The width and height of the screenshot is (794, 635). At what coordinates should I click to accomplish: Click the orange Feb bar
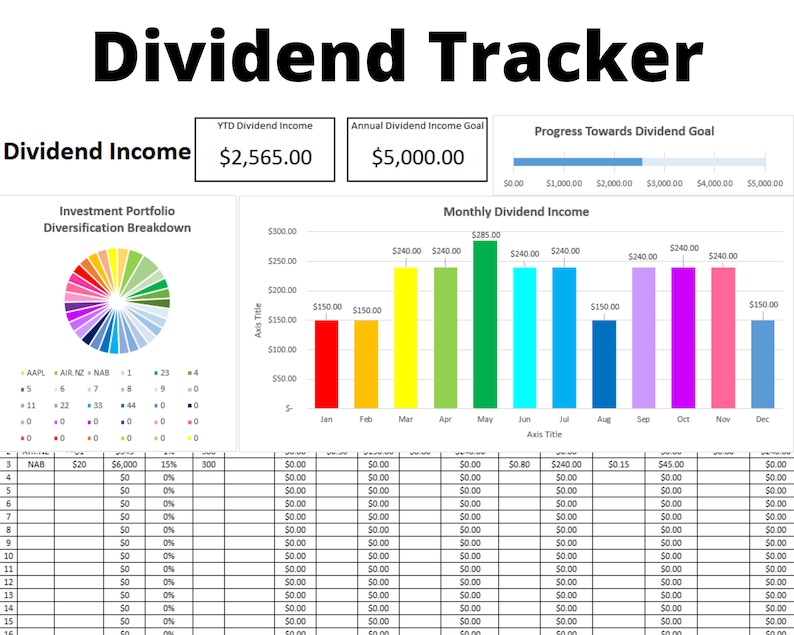click(366, 364)
